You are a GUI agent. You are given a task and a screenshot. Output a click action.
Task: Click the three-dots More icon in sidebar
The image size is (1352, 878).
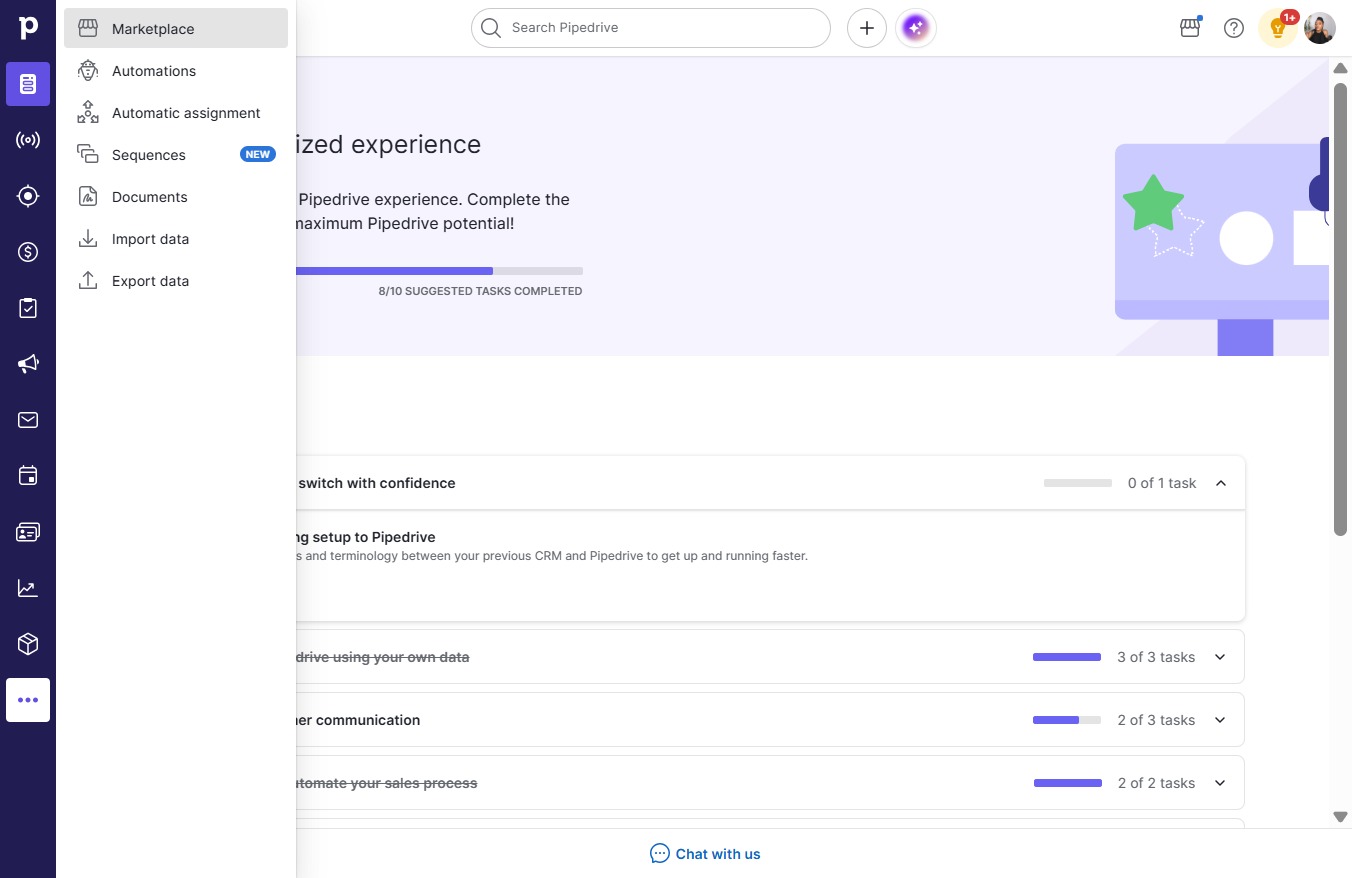point(28,700)
